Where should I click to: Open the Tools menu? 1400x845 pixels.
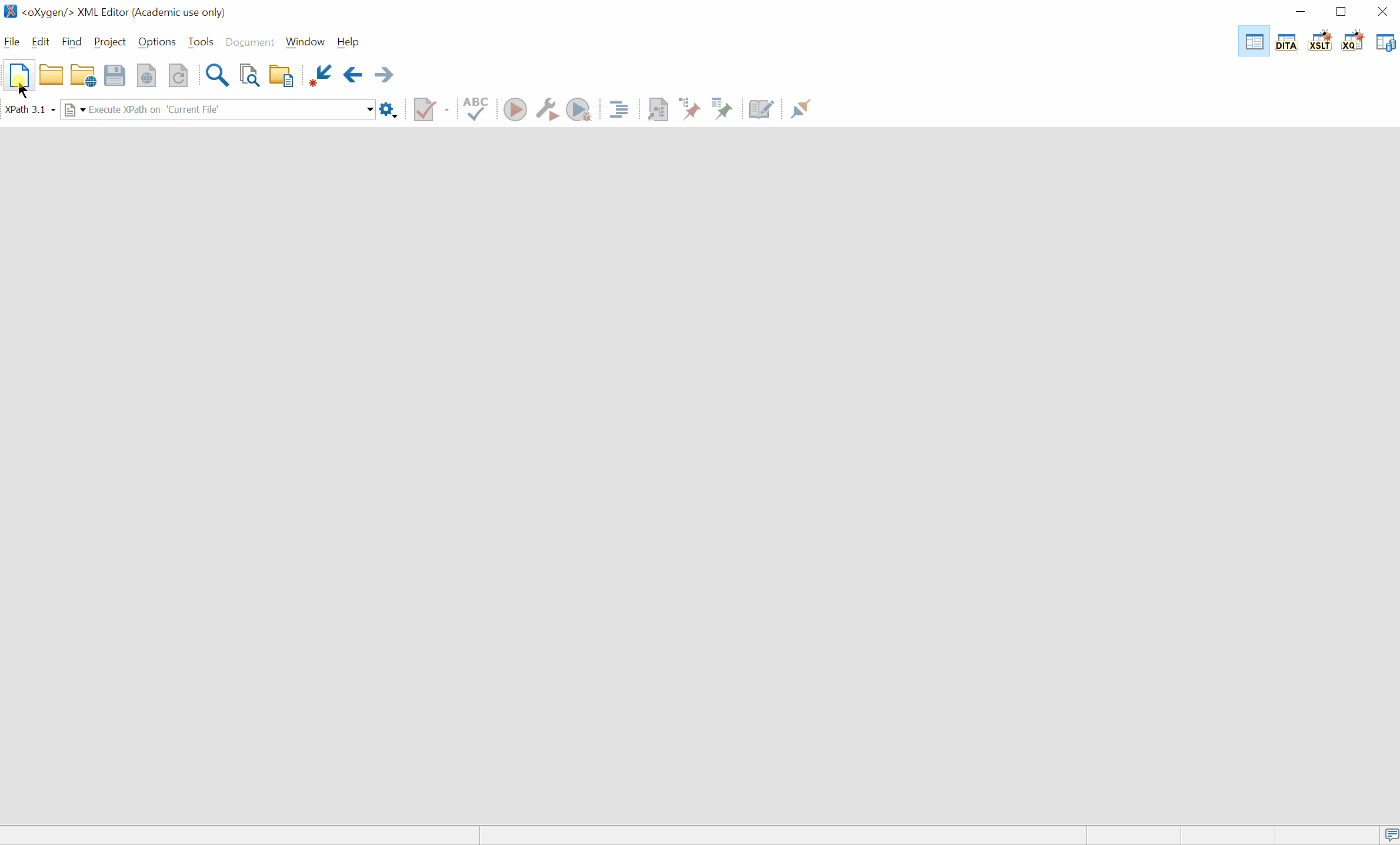pos(201,42)
